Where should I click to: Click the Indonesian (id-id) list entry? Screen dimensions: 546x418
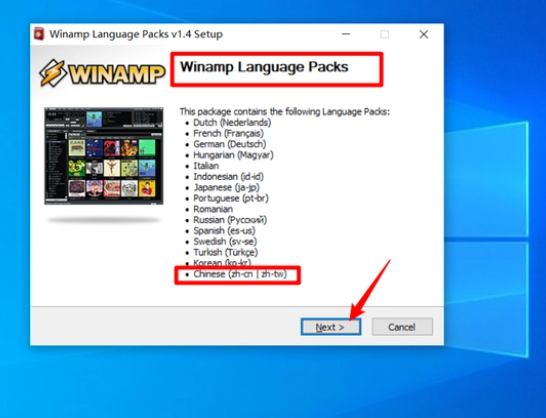pyautogui.click(x=229, y=177)
